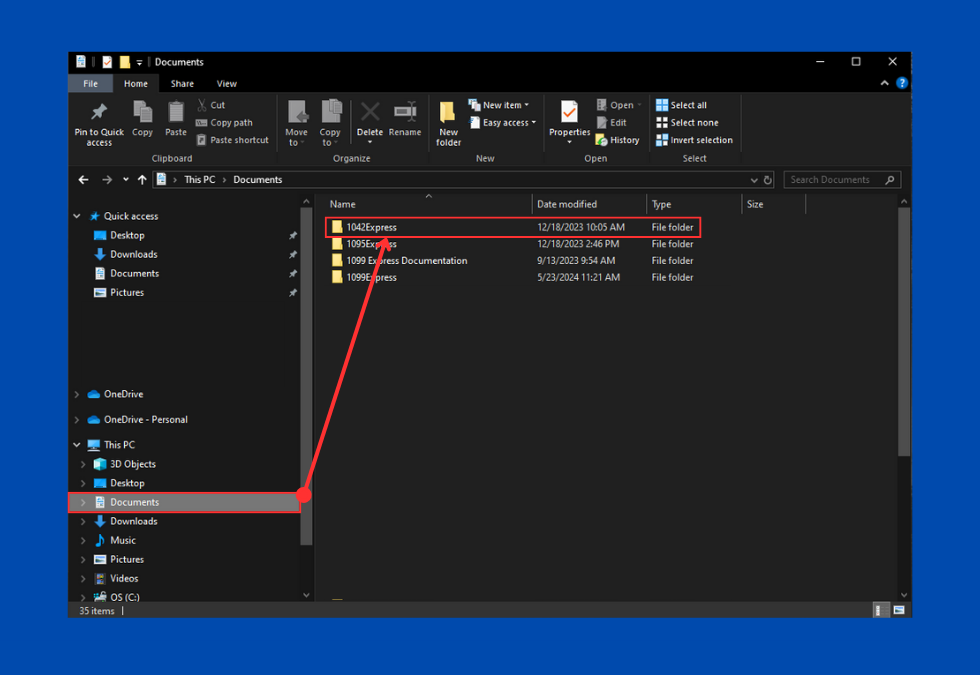
Task: Click Invert selection in Select group
Action: (695, 140)
